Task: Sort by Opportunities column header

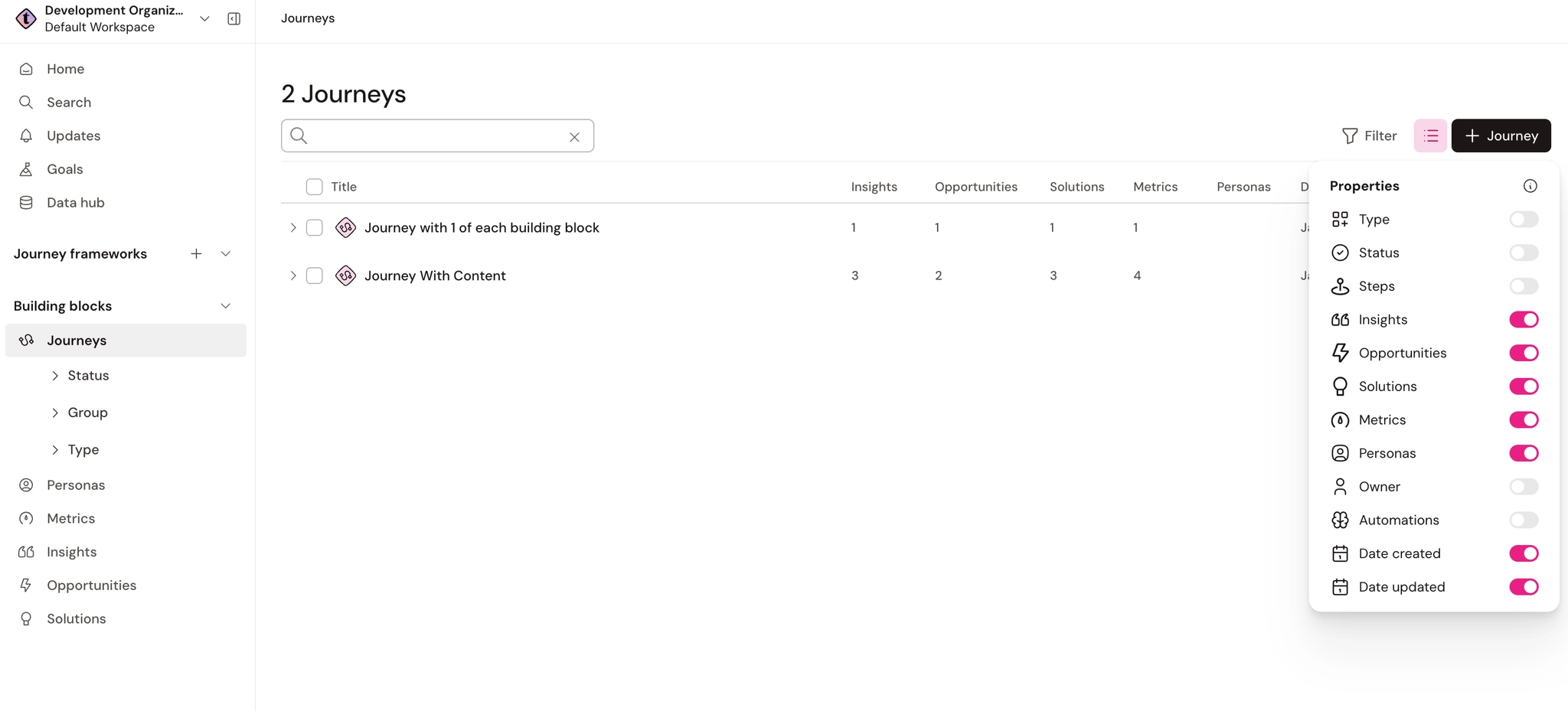Action: pos(975,187)
